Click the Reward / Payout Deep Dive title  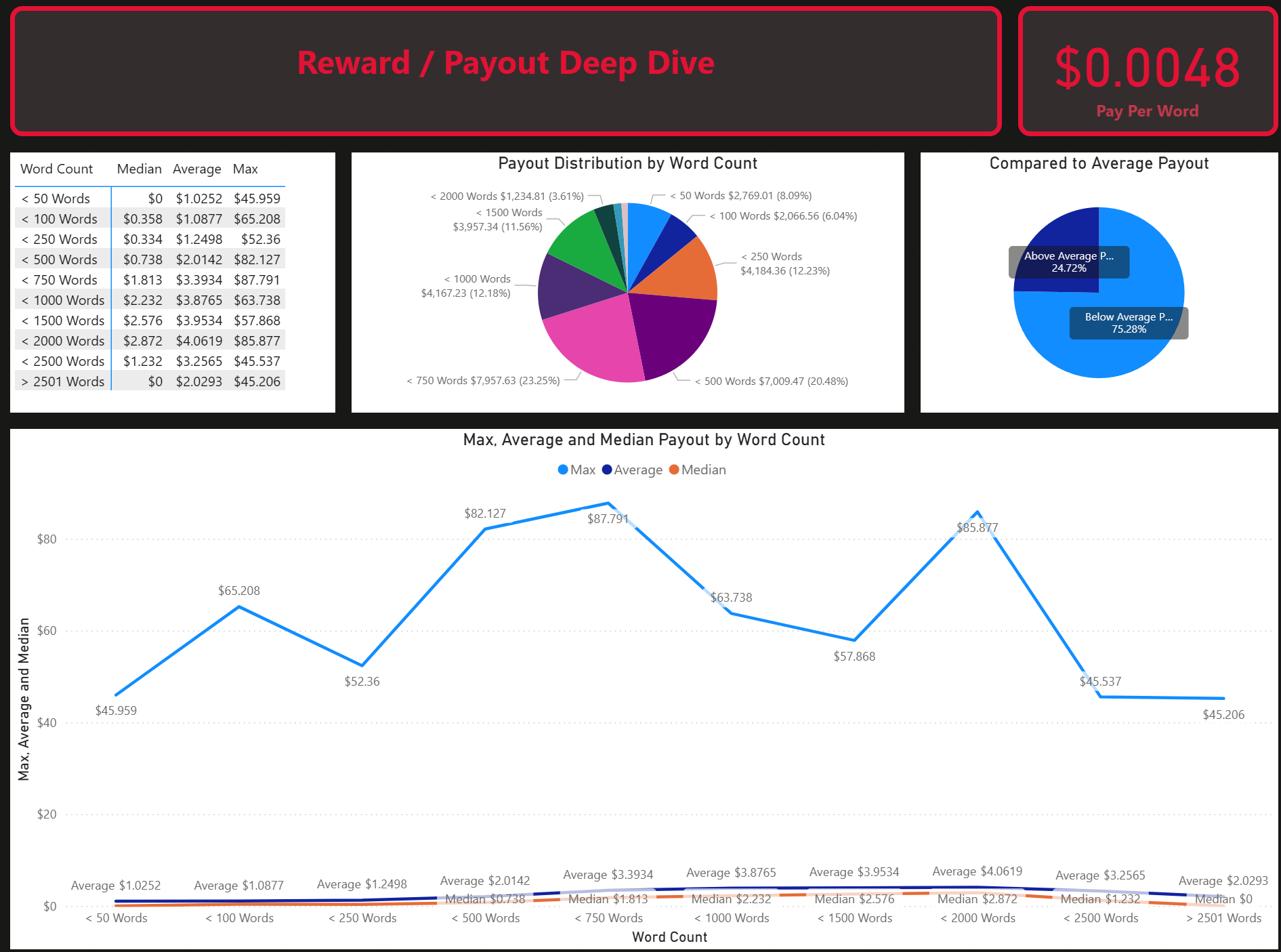pyautogui.click(x=505, y=63)
